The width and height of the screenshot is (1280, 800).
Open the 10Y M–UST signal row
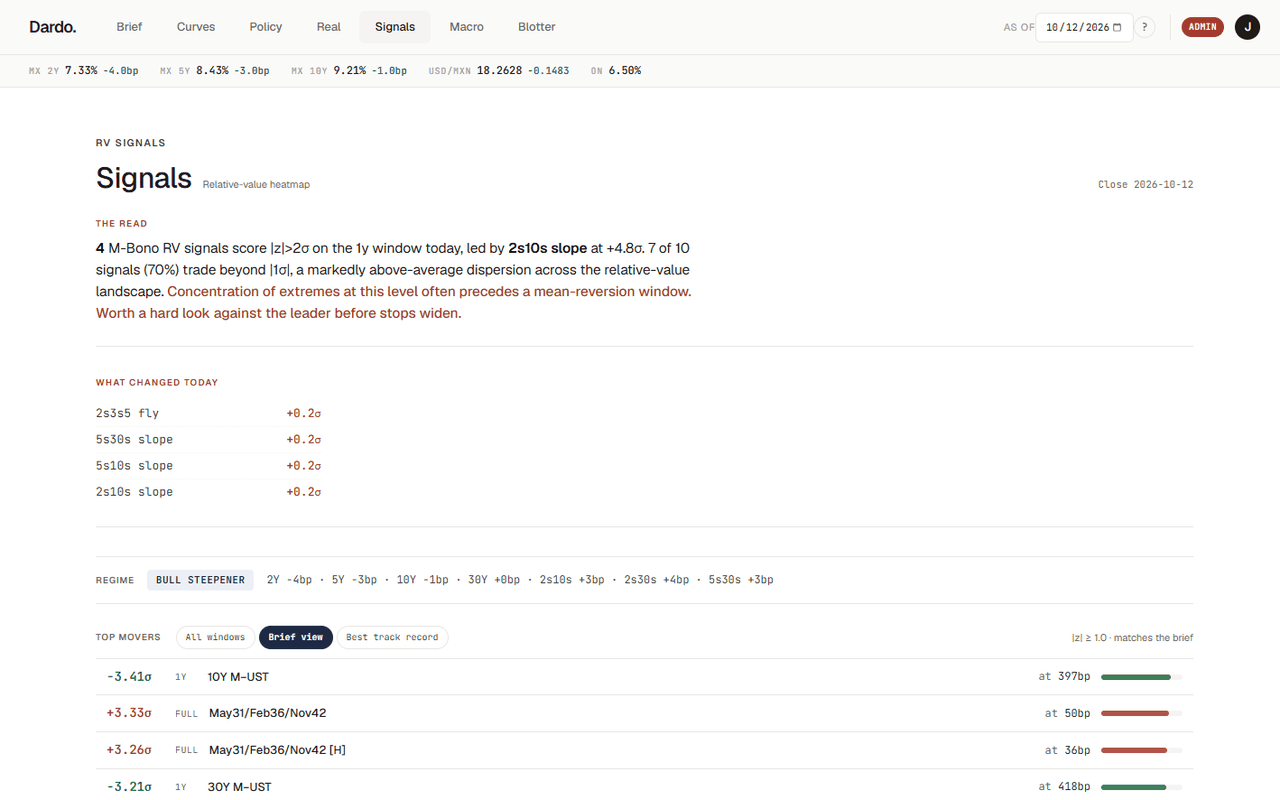(644, 677)
